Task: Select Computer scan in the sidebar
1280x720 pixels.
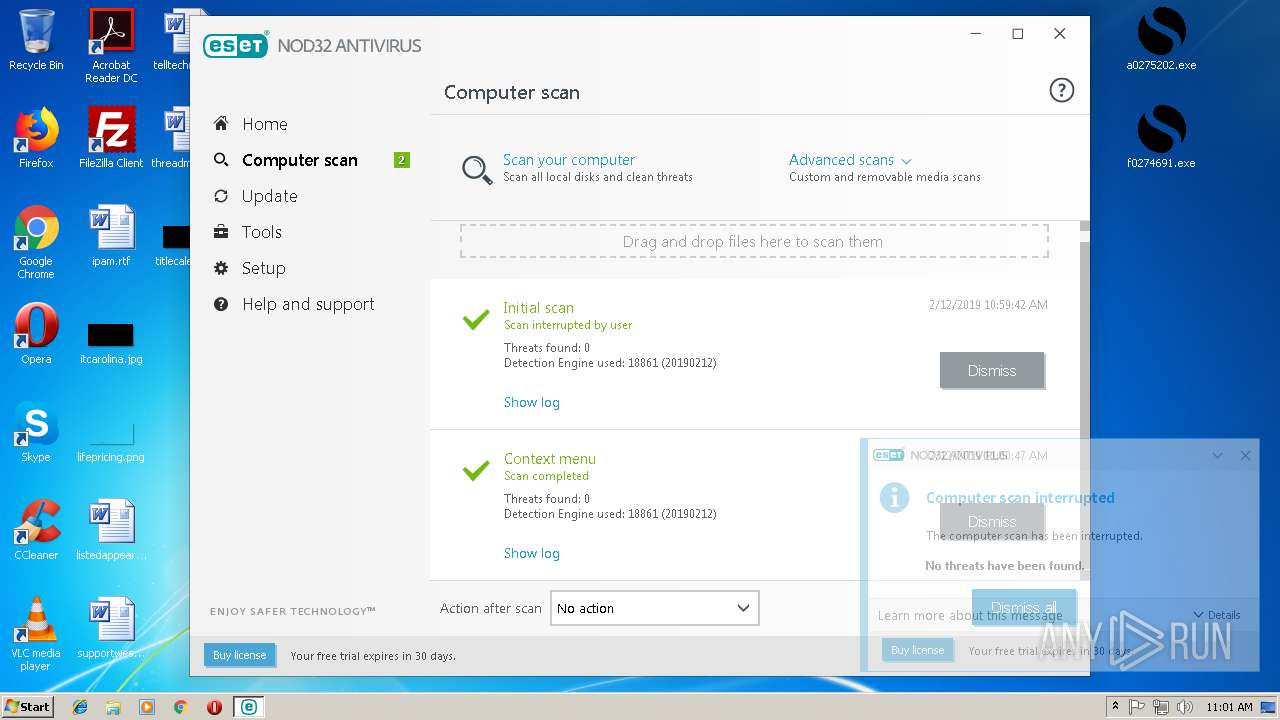Action: [299, 160]
